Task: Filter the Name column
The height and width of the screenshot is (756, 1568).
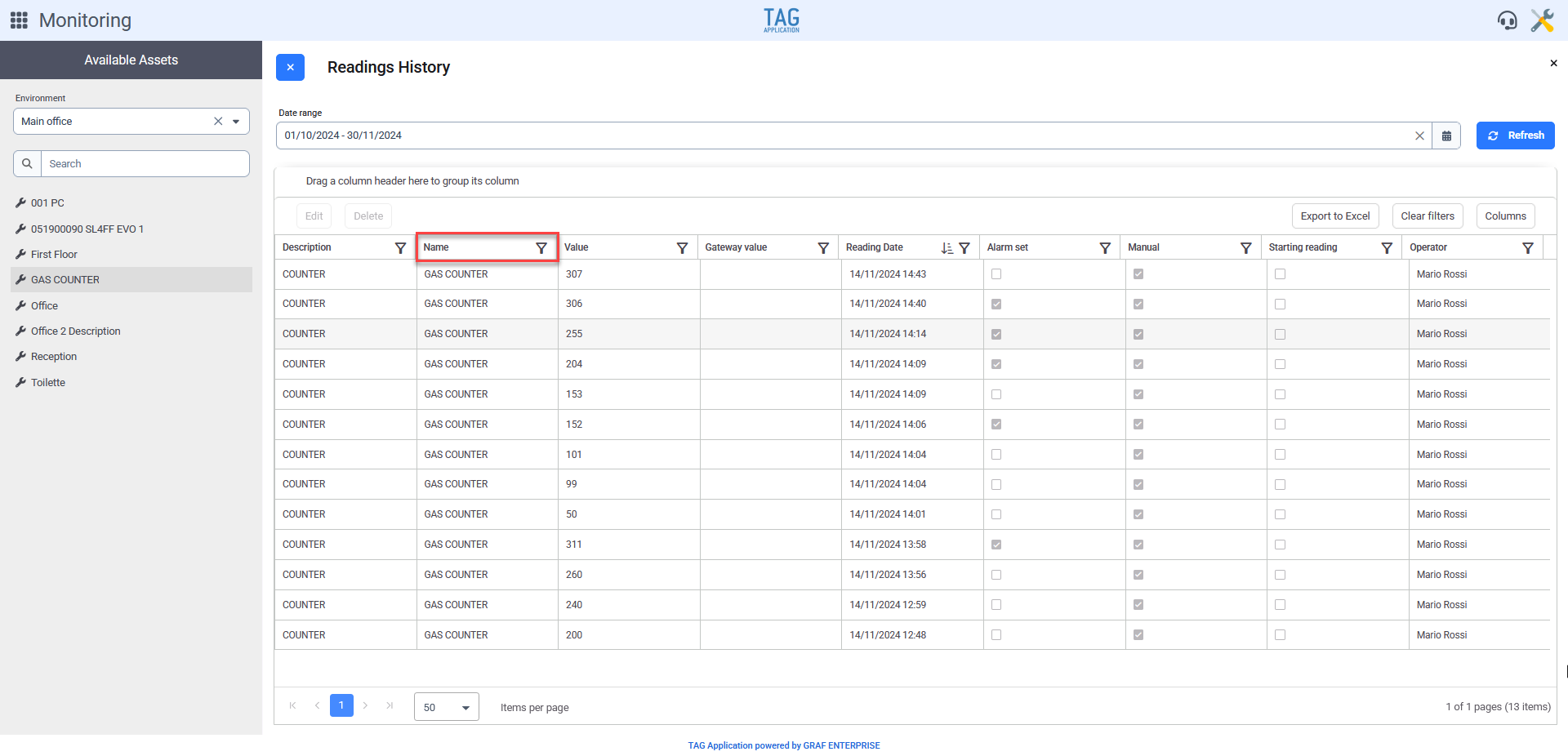Action: (541, 247)
